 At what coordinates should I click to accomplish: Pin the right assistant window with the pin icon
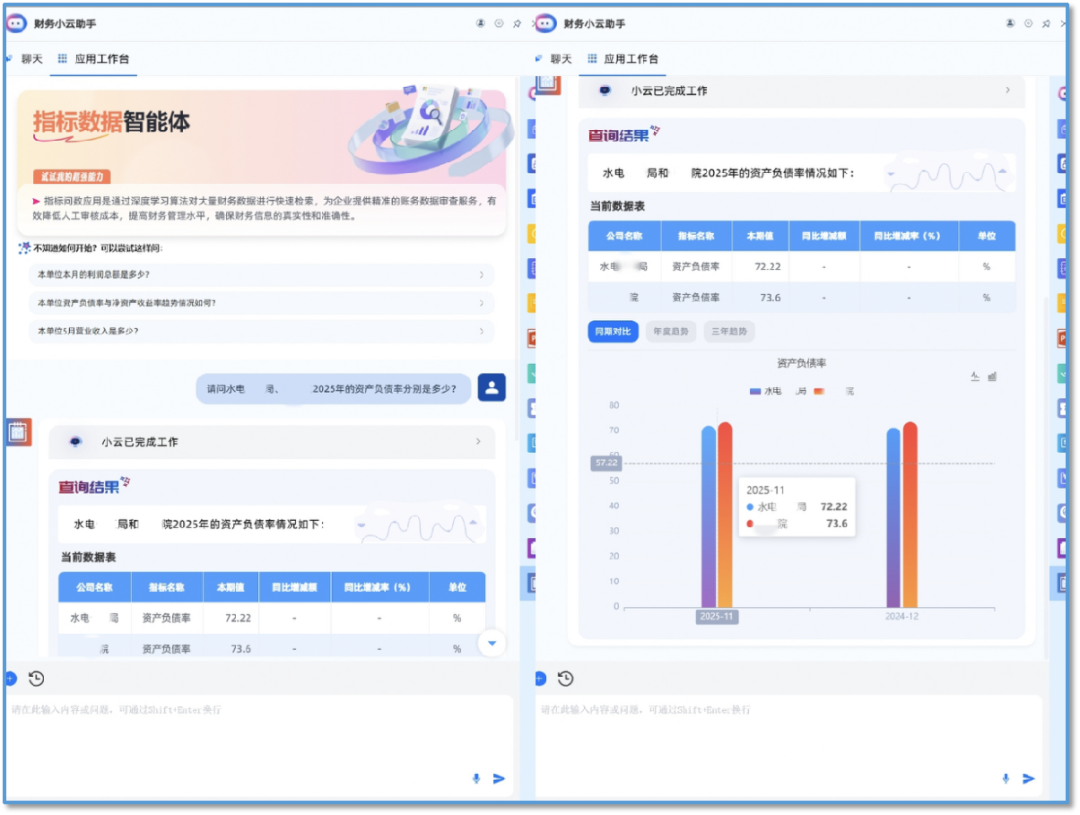point(1046,23)
